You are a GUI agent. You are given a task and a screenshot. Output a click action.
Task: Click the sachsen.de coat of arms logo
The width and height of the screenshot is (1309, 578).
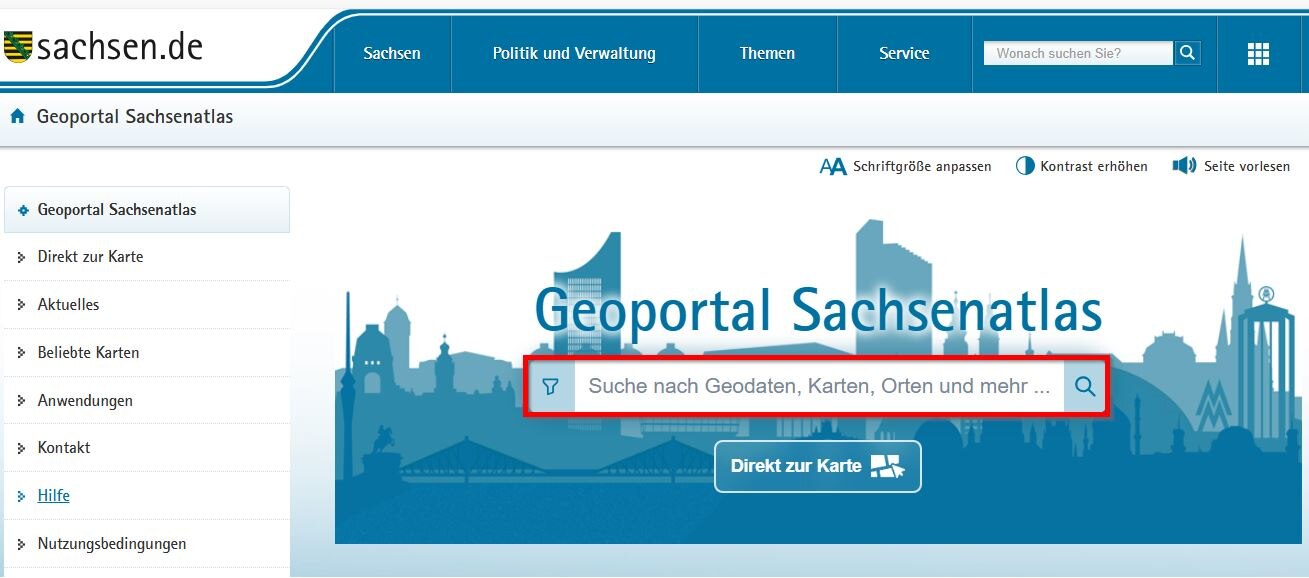pos(18,47)
